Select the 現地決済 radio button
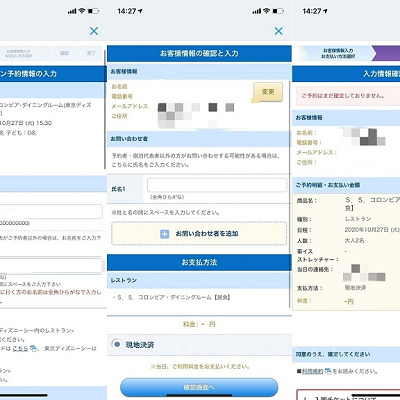This screenshot has width=400, height=400. coord(117,344)
